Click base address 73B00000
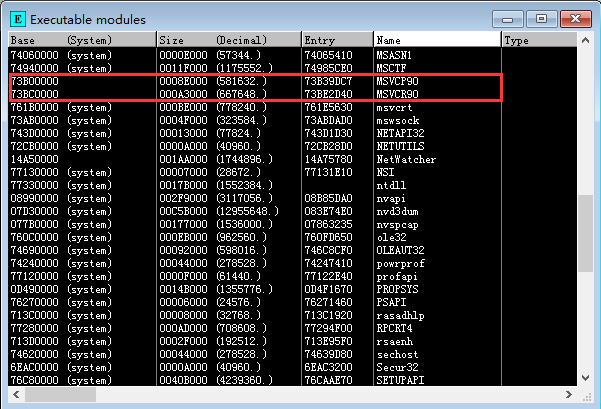The height and width of the screenshot is (409, 601). (x=34, y=81)
